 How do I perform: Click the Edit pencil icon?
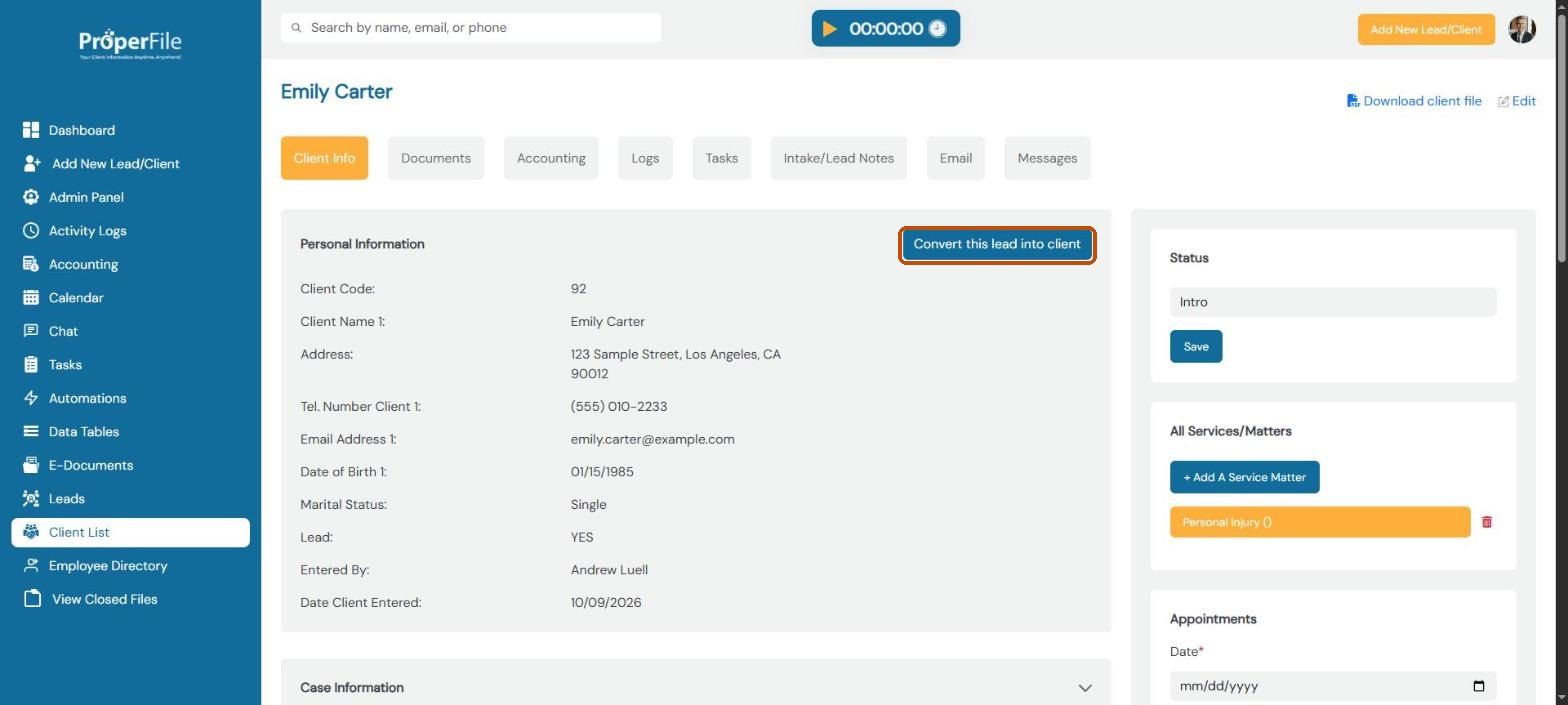(1503, 101)
